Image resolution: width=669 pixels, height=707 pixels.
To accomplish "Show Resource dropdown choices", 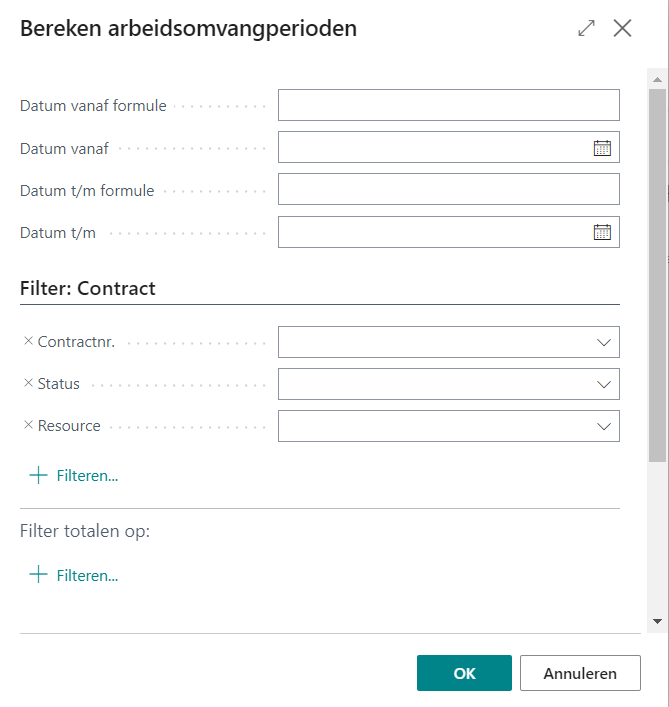I will [603, 426].
